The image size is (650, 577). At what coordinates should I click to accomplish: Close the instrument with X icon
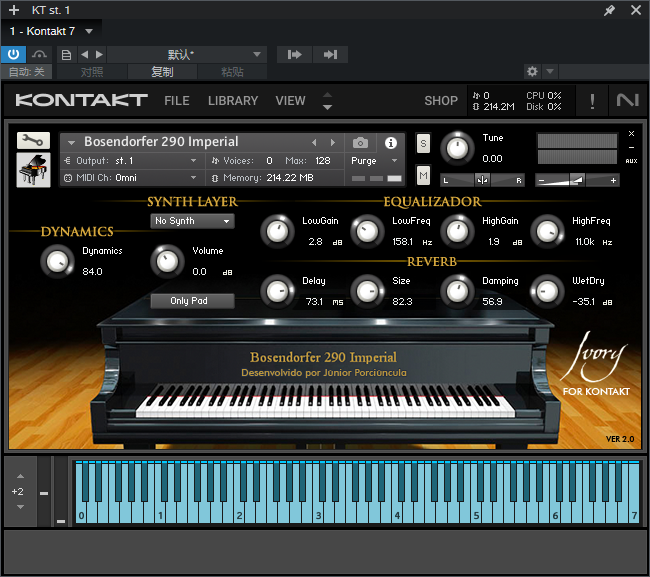(x=631, y=133)
